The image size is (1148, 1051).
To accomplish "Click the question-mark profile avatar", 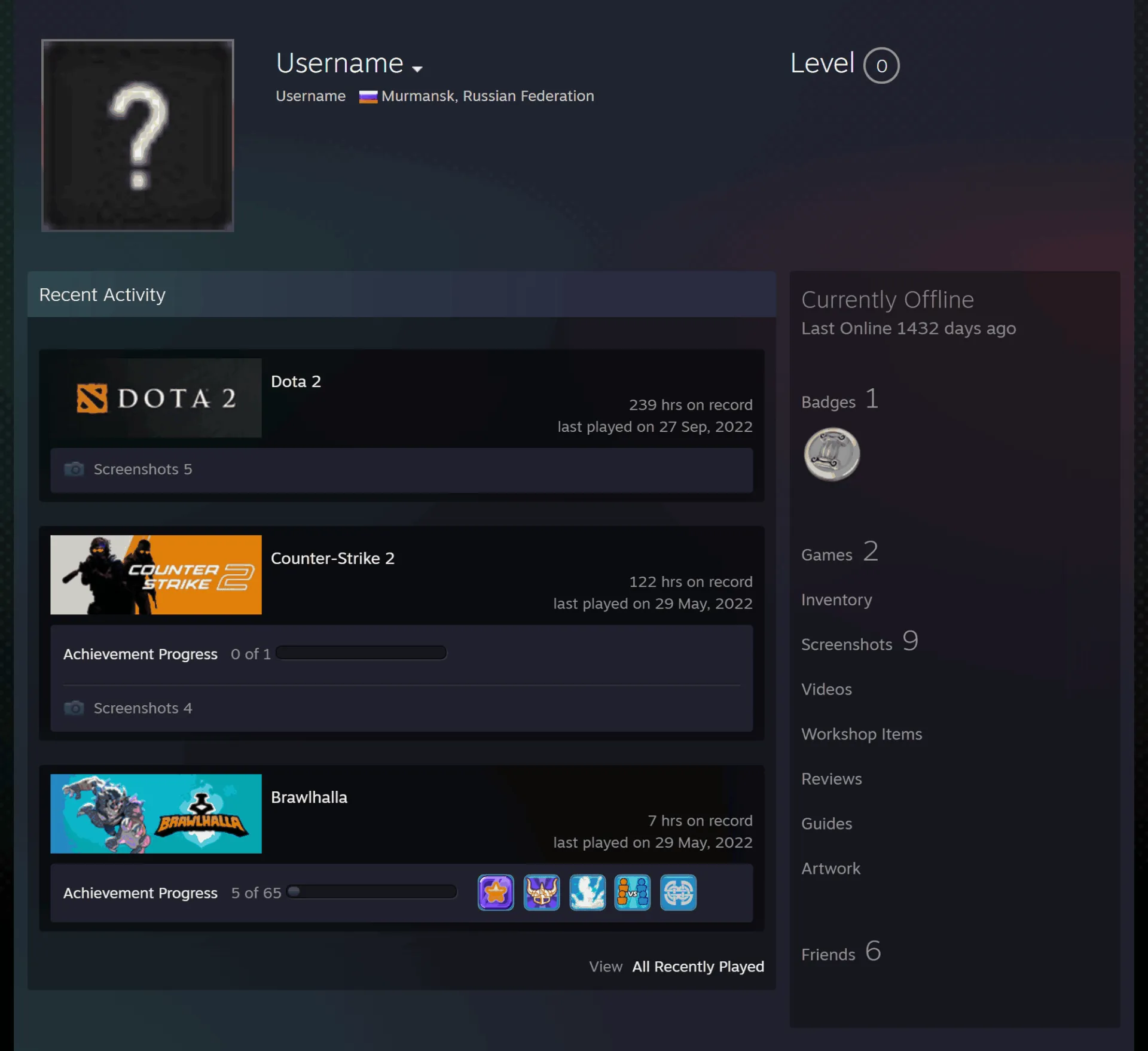I will tap(138, 135).
